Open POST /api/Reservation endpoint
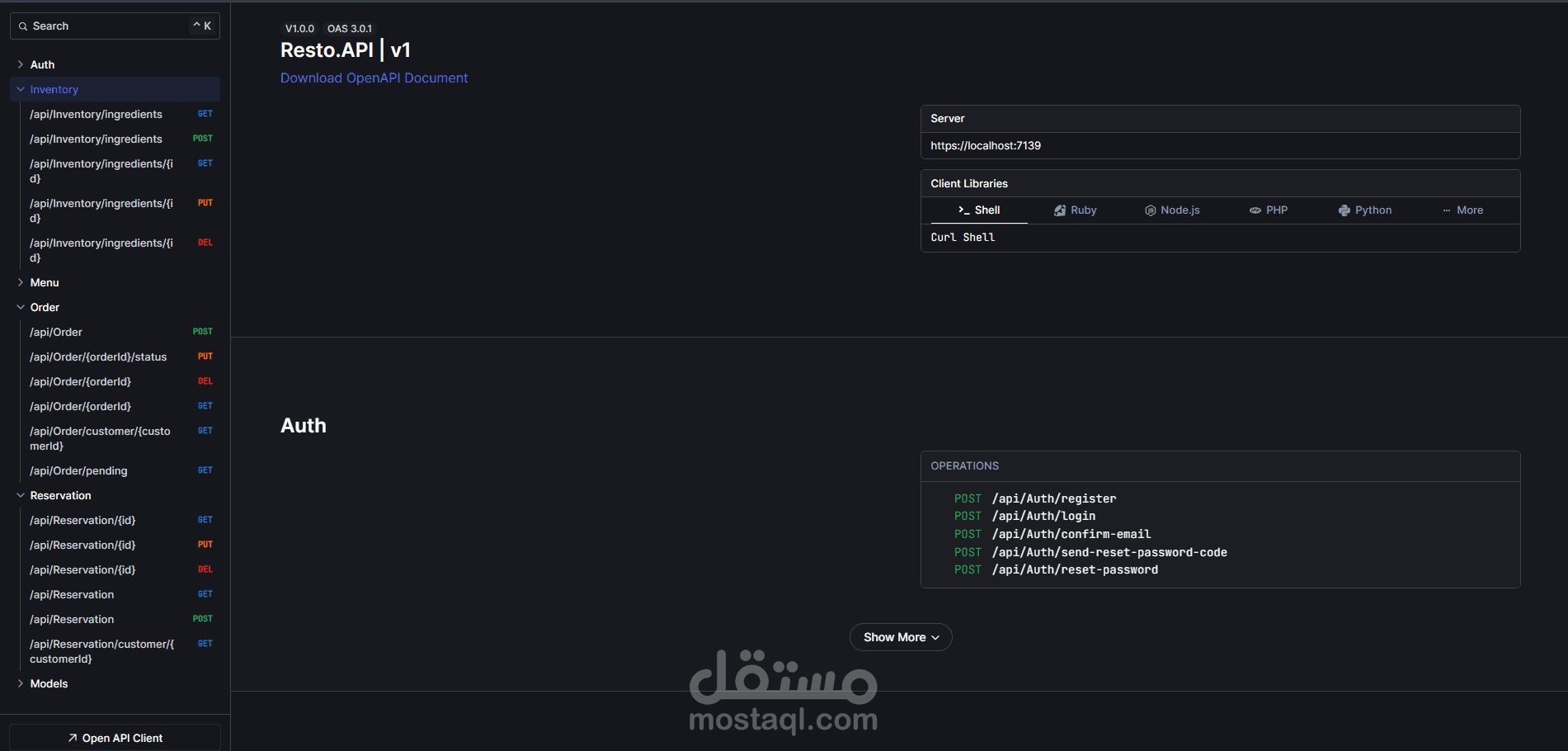Screen dimensions: 1568x751 (120, 619)
